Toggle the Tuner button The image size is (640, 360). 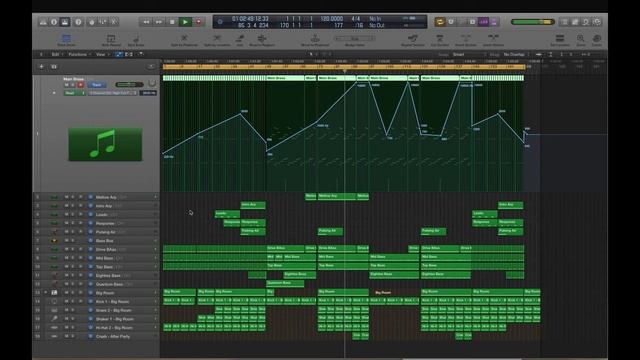[451, 22]
